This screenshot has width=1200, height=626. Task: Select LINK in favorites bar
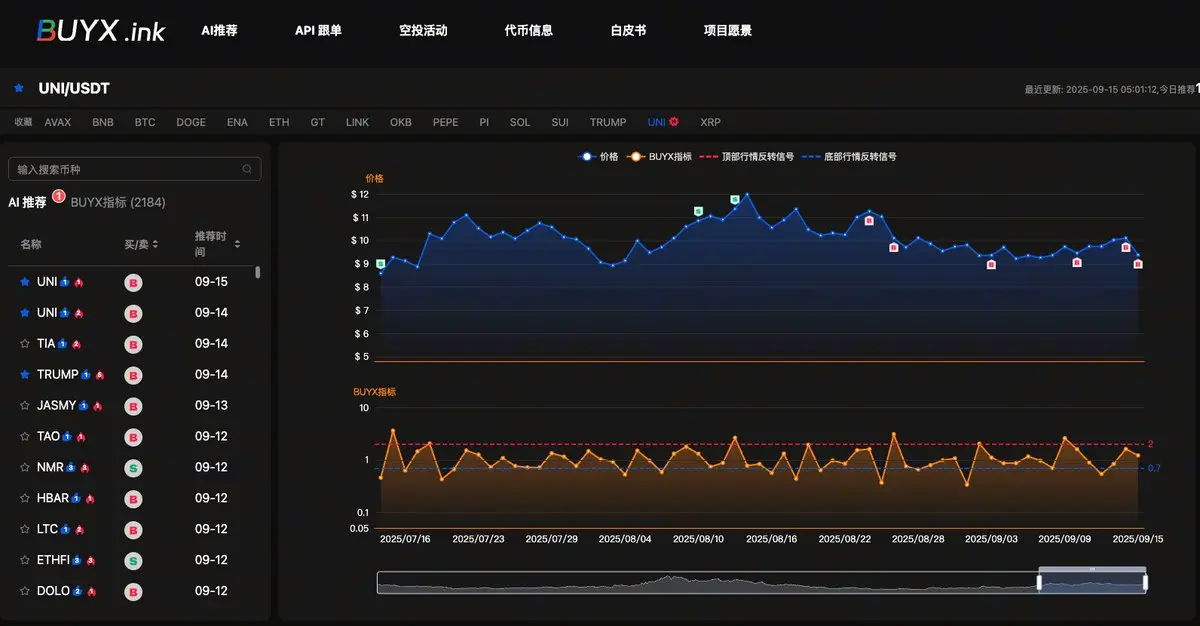pos(357,122)
